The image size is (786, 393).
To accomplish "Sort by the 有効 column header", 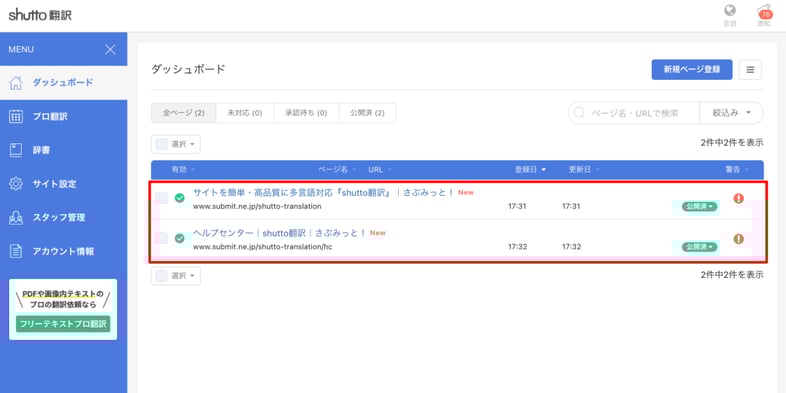I will coord(183,170).
